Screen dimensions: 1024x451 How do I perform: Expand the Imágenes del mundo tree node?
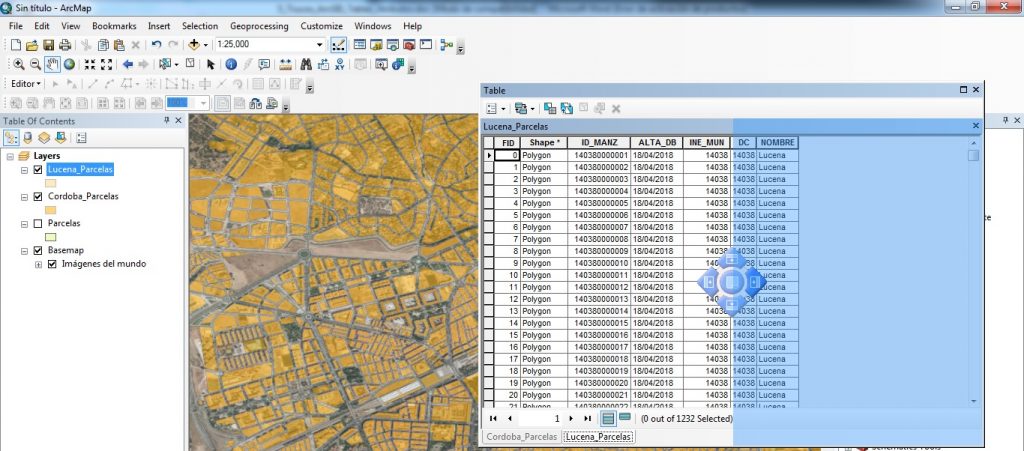[x=38, y=264]
